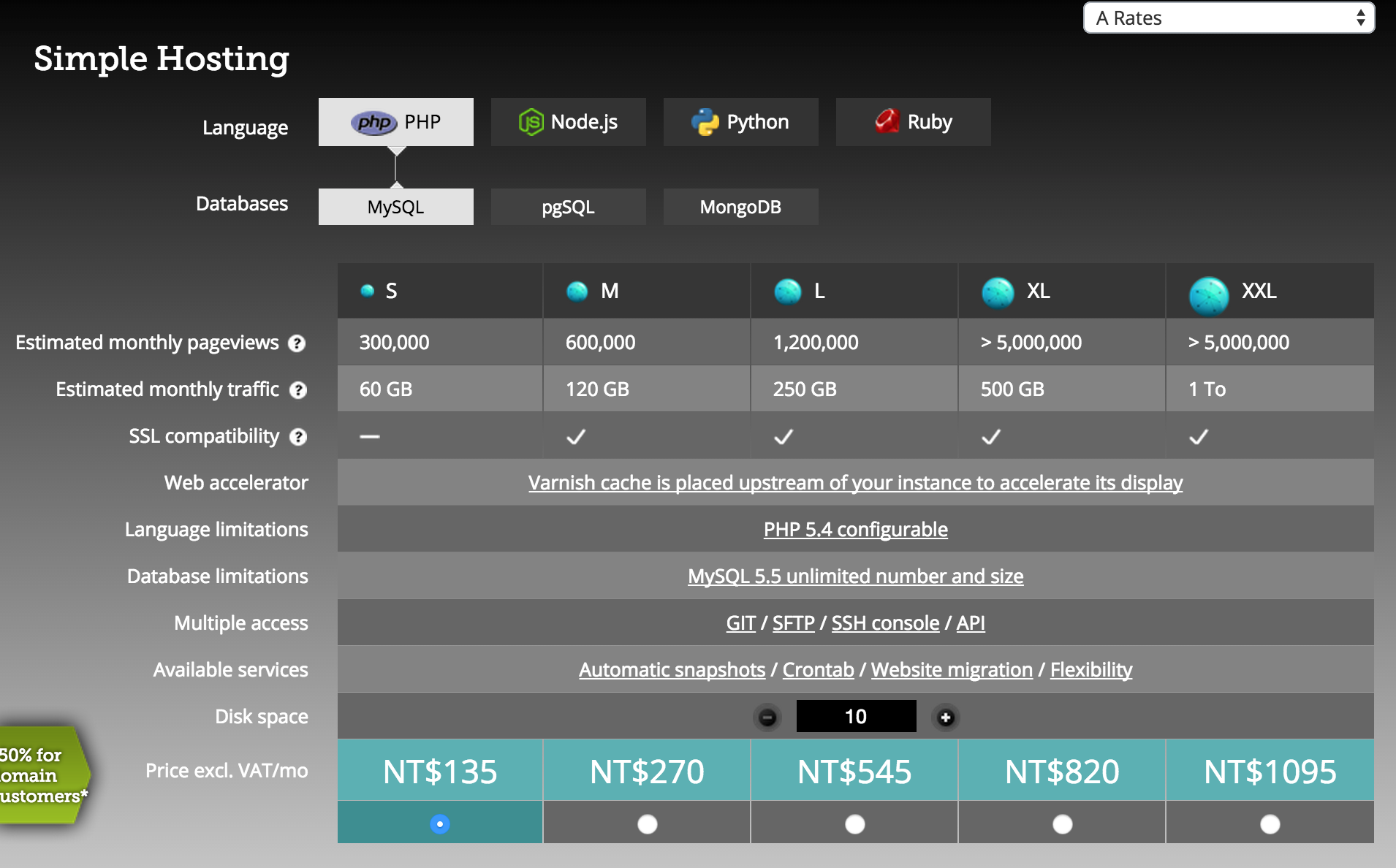Image resolution: width=1396 pixels, height=868 pixels.
Task: Select the XL plan radio button
Action: (x=1063, y=824)
